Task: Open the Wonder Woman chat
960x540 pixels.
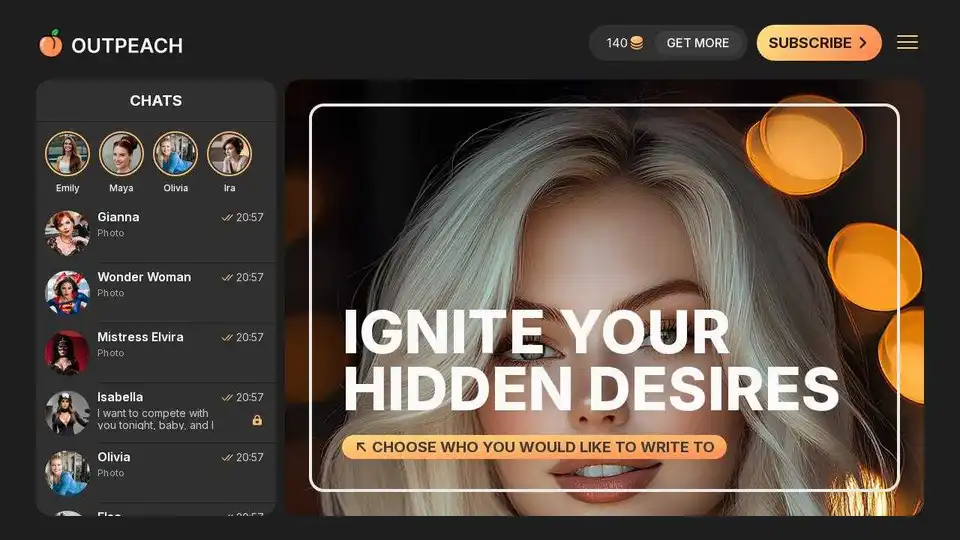Action: (156, 292)
